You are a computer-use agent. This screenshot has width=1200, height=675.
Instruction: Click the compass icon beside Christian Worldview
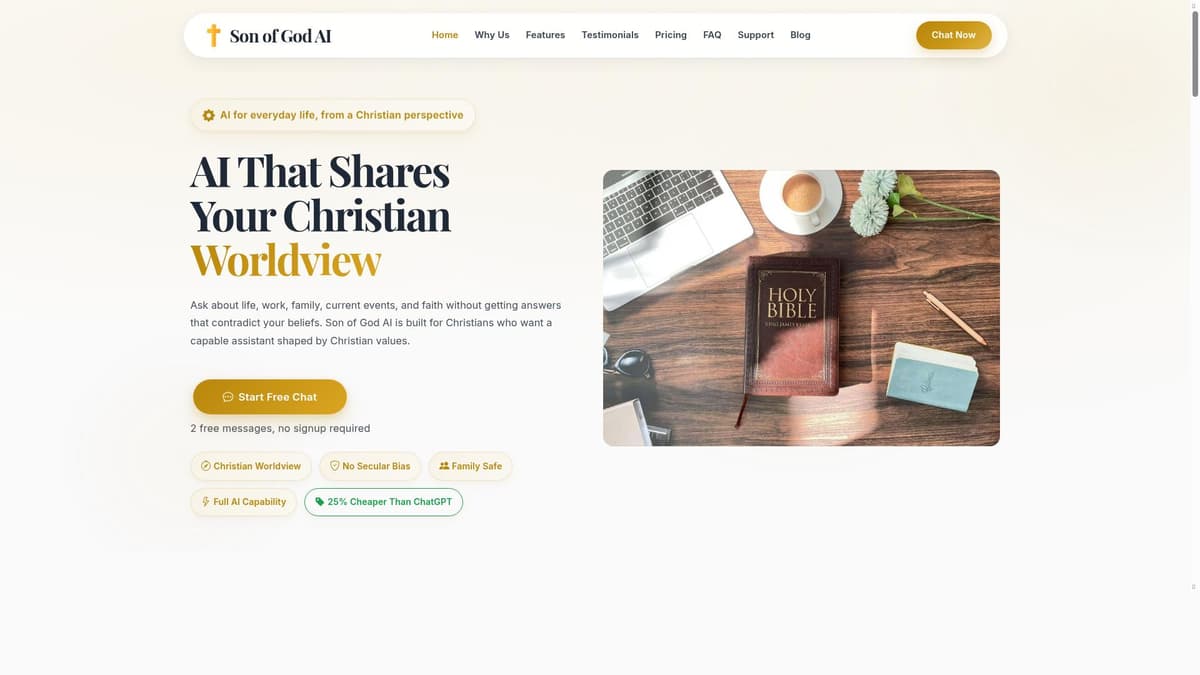(x=206, y=466)
